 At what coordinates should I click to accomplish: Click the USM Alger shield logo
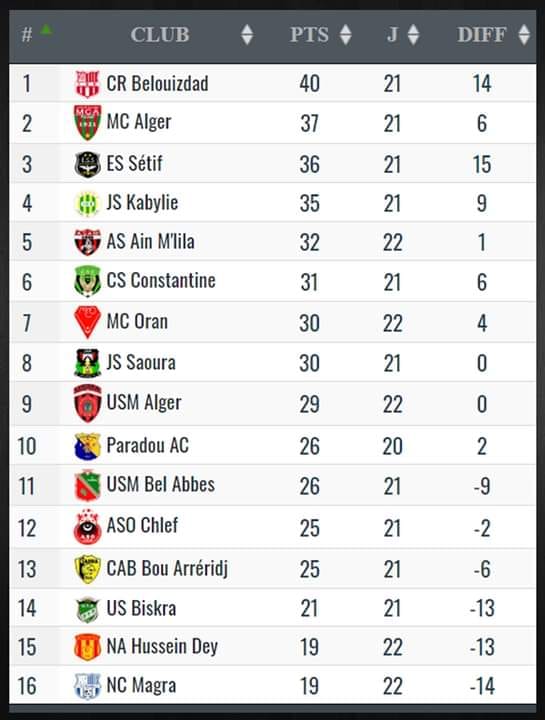pyautogui.click(x=87, y=403)
